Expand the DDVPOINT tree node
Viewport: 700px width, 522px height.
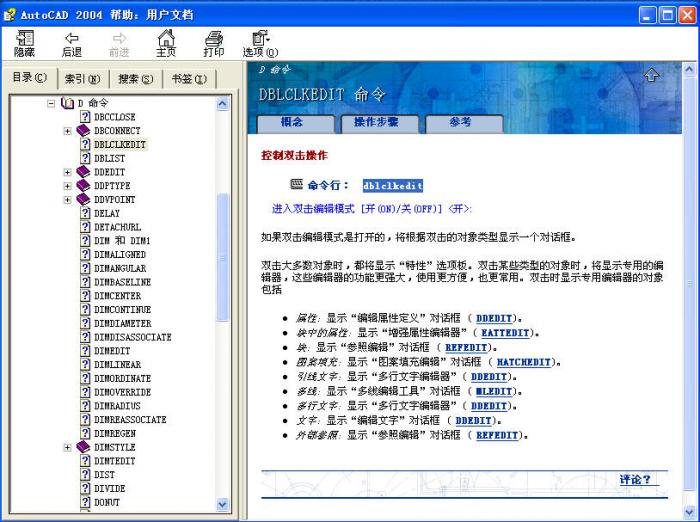(x=68, y=199)
